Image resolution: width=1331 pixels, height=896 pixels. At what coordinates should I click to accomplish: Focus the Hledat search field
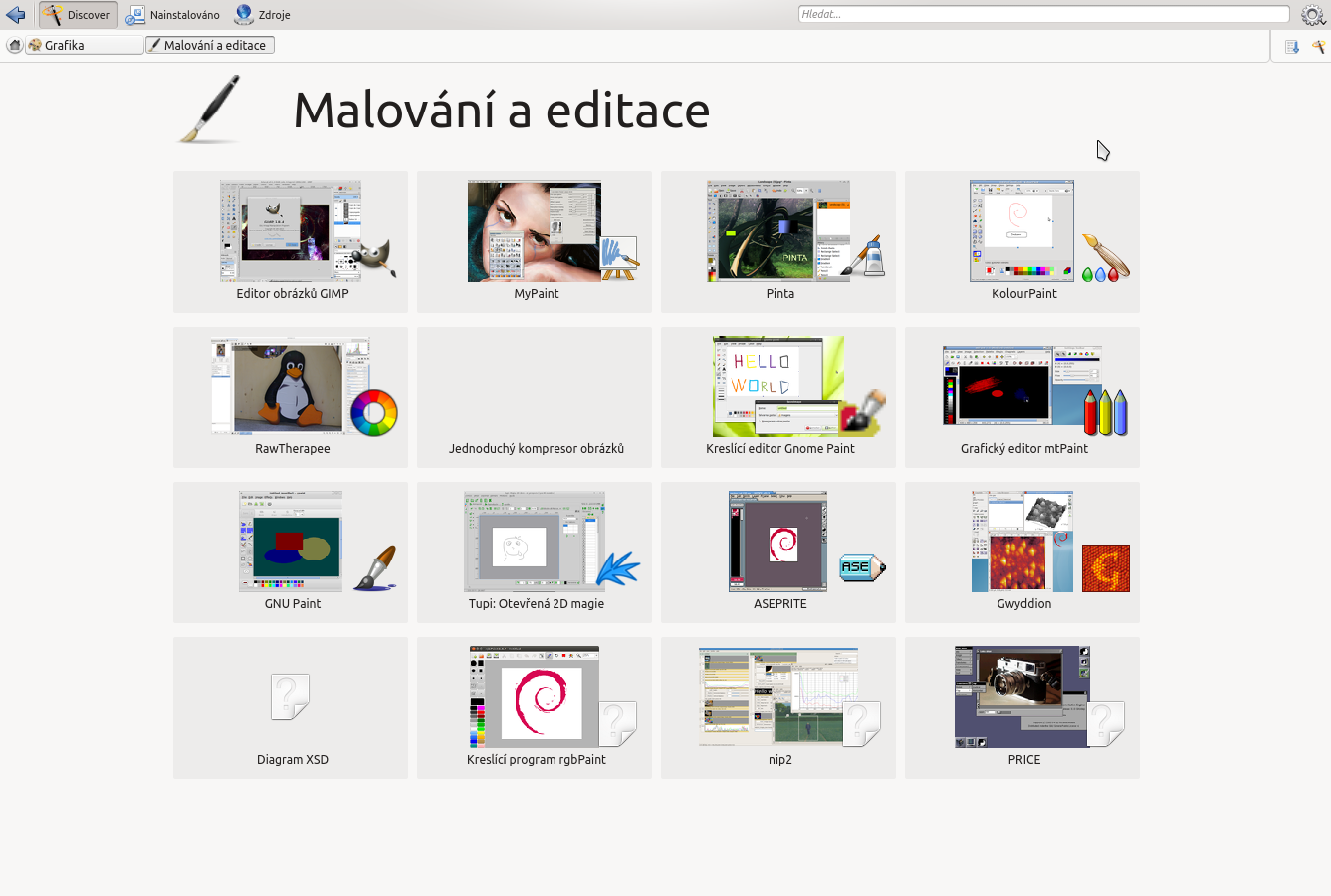[1043, 14]
